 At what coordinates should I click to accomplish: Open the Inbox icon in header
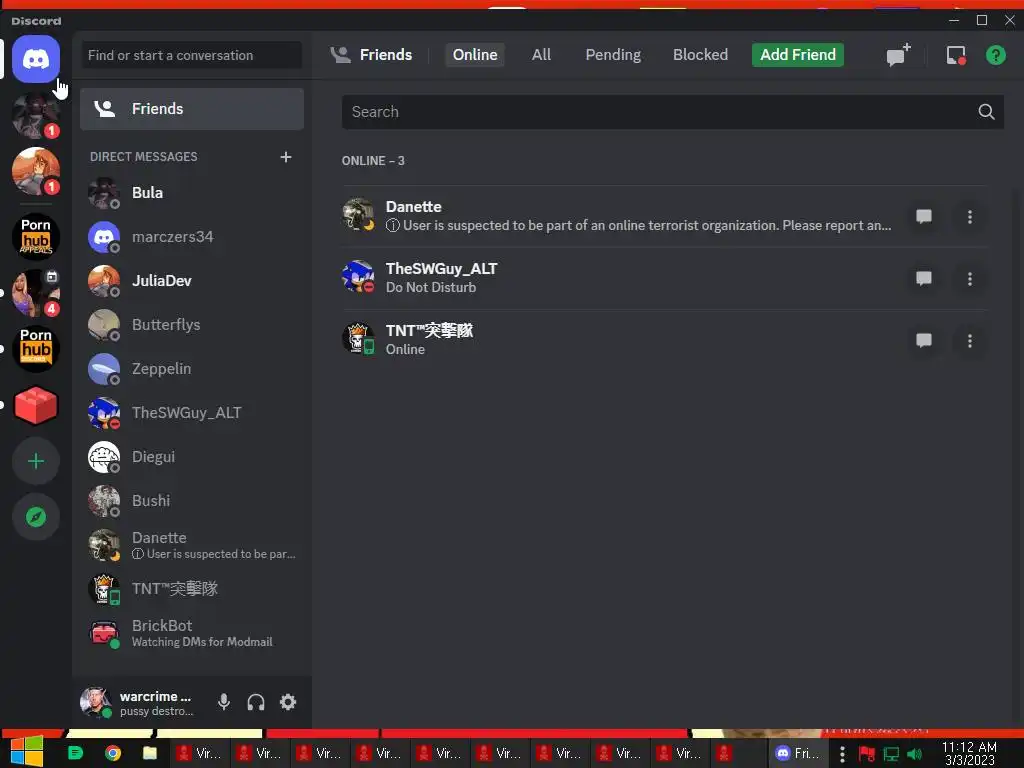tap(956, 55)
